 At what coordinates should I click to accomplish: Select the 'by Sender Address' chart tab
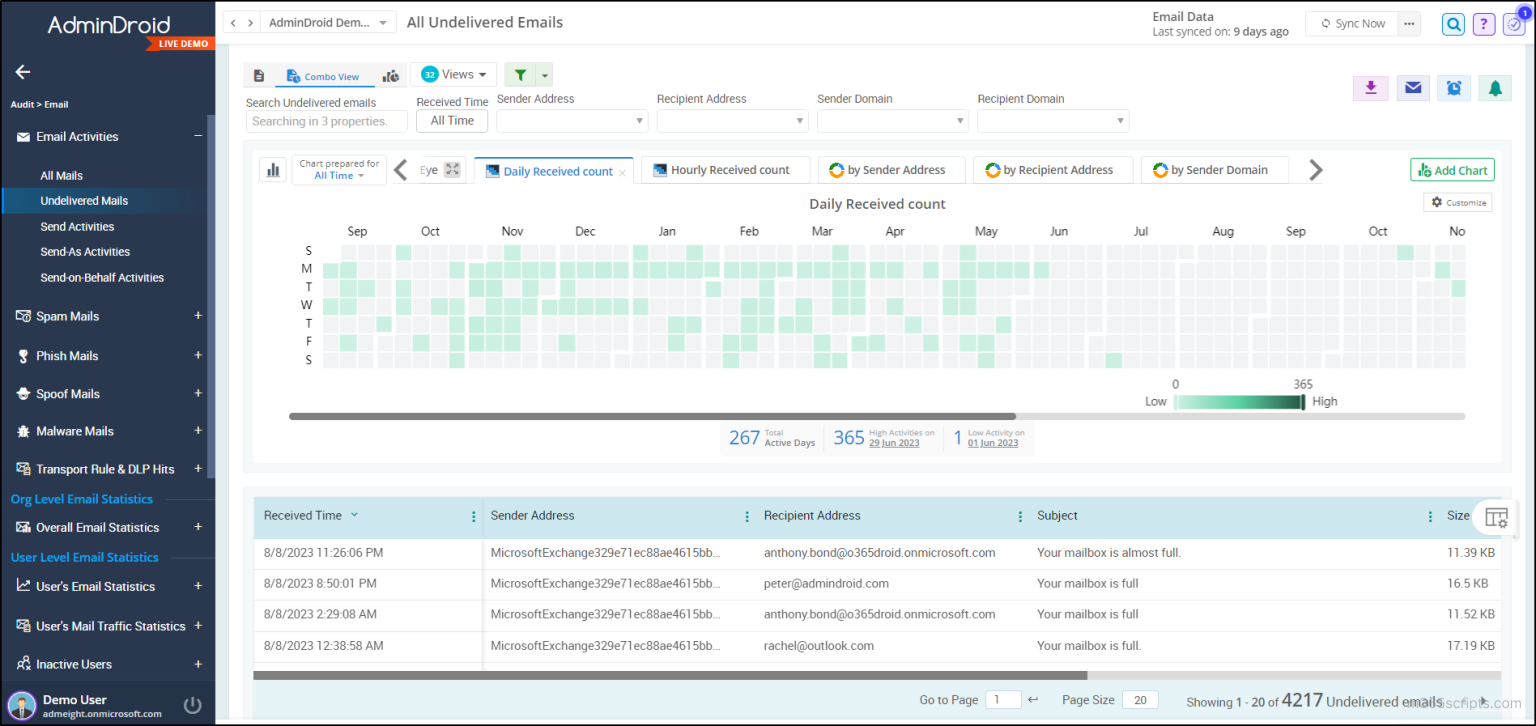pos(891,169)
